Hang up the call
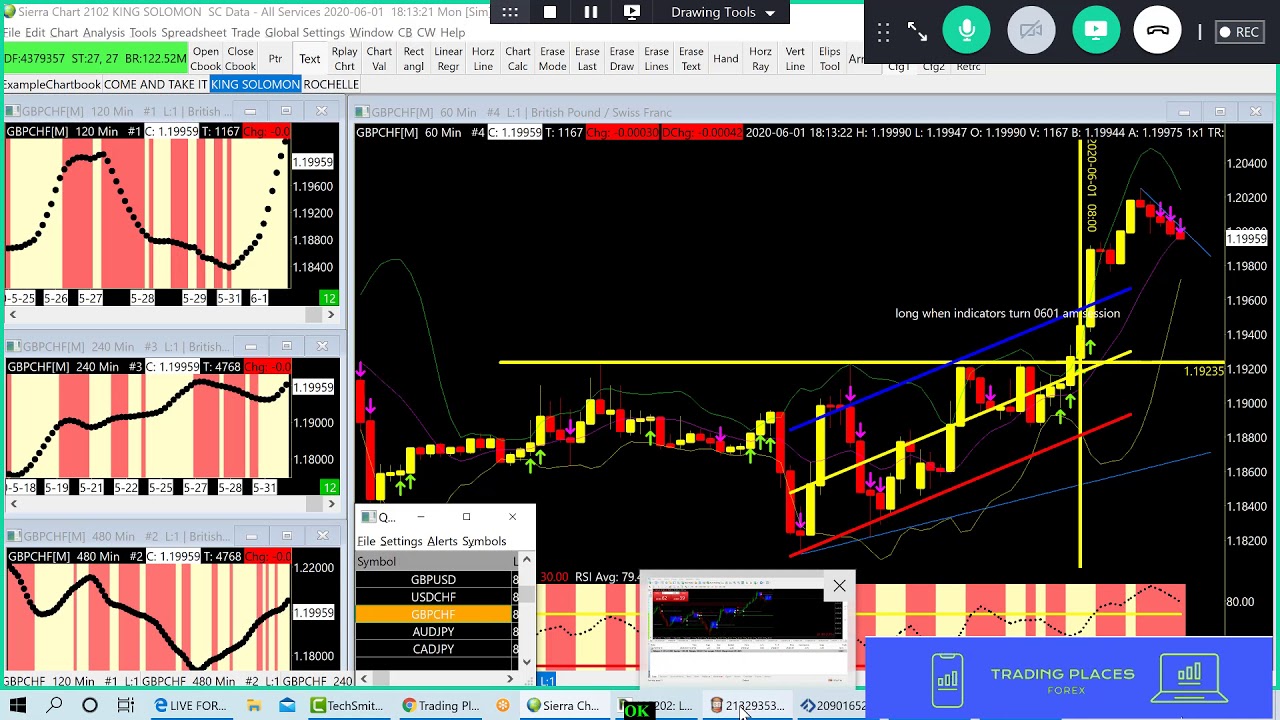This screenshot has height=720, width=1280. pos(1158,31)
